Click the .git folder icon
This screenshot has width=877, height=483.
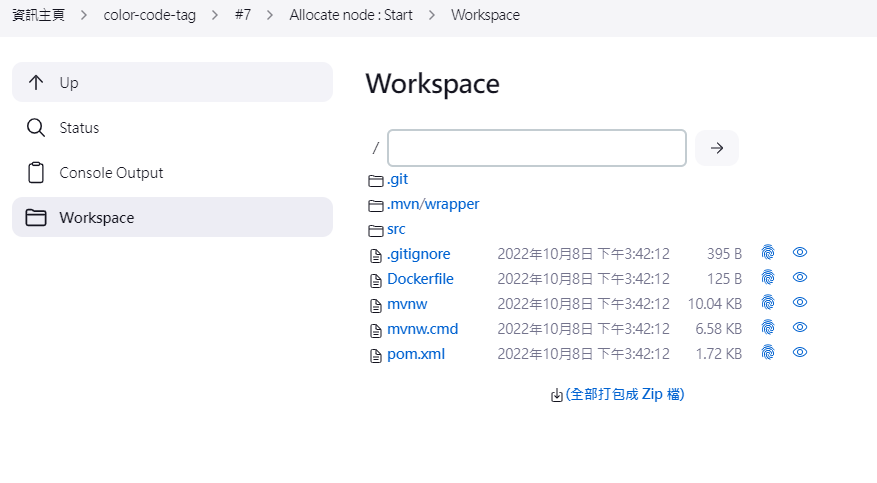376,180
